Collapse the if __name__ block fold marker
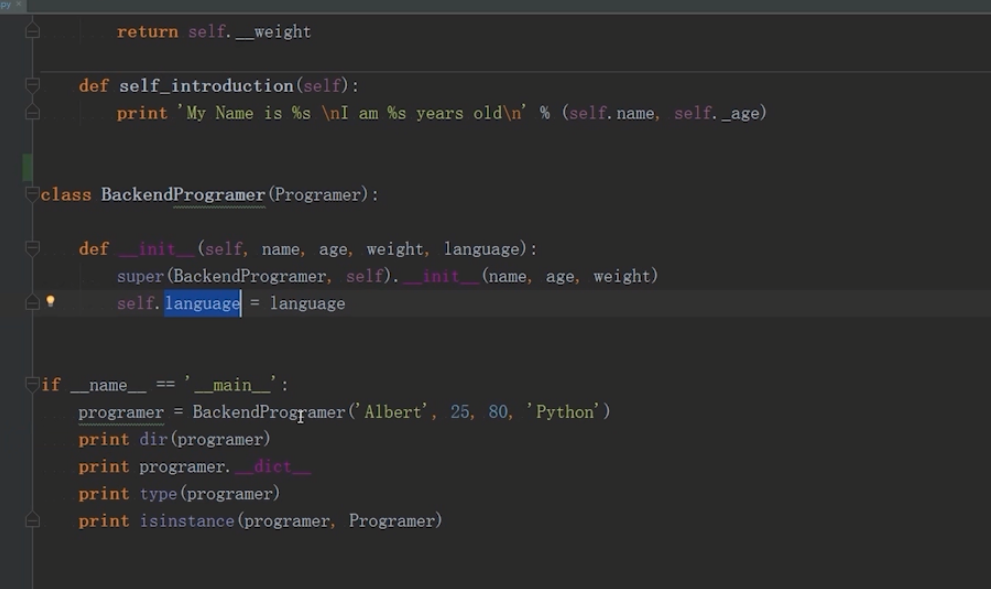Viewport: 991px width, 589px height. [32, 384]
